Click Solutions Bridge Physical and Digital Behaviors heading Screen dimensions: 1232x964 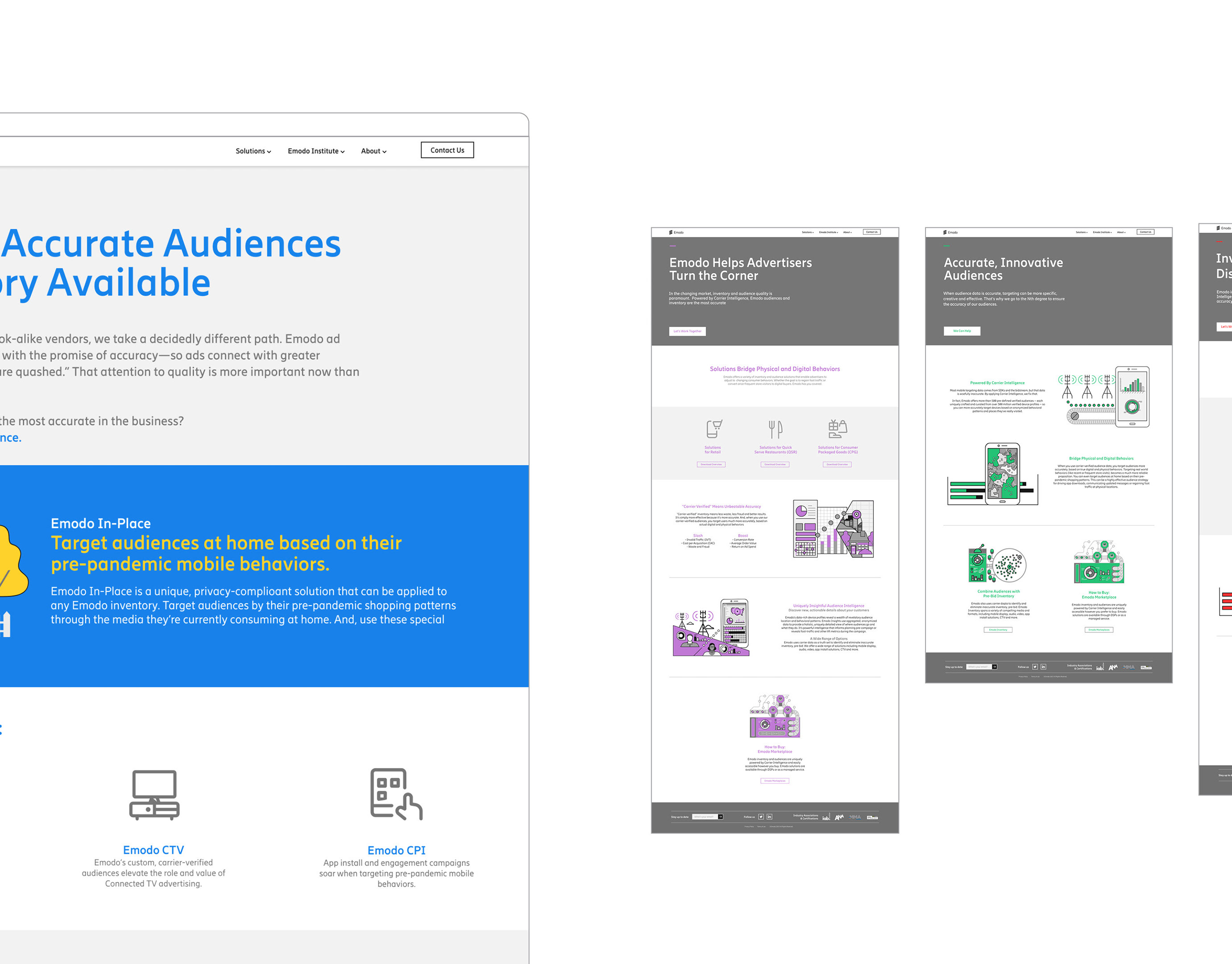click(x=775, y=369)
